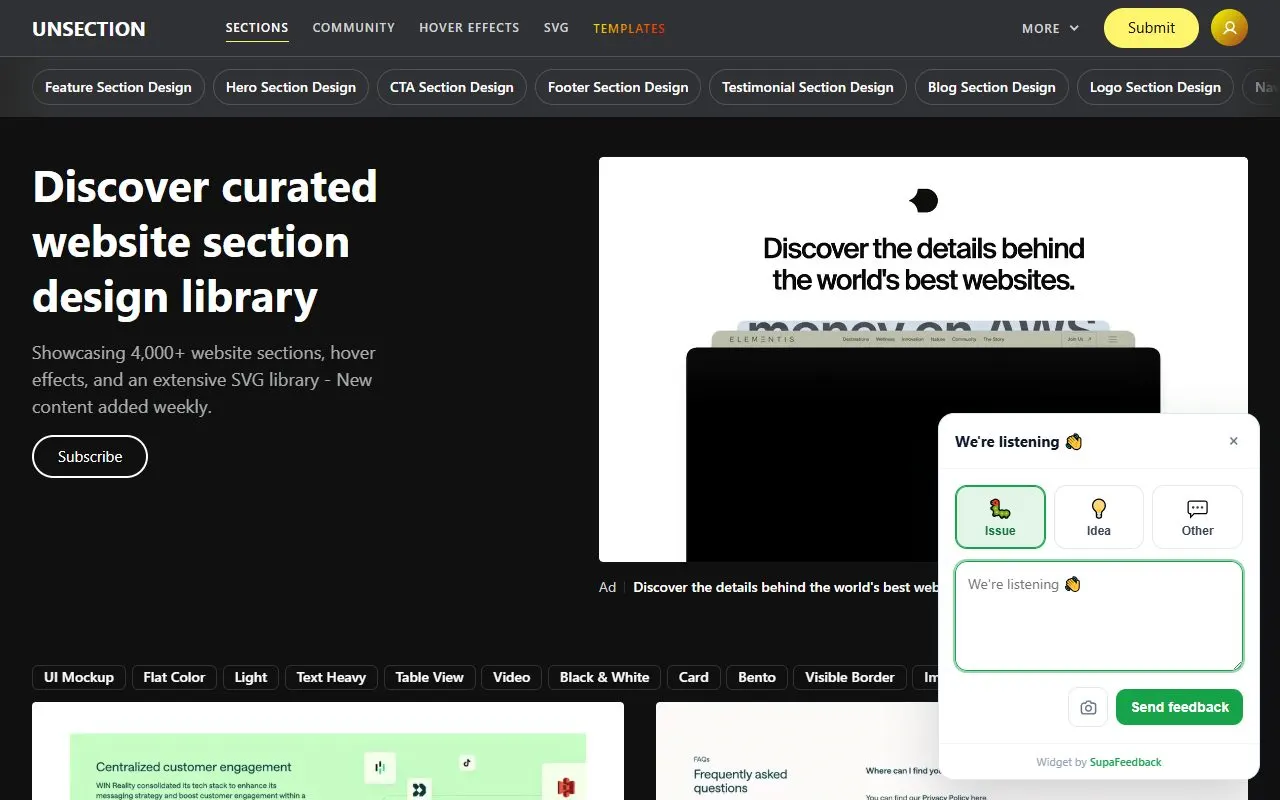This screenshot has width=1280, height=800.
Task: Click the camera screenshot icon in feedback widget
Action: click(1088, 707)
